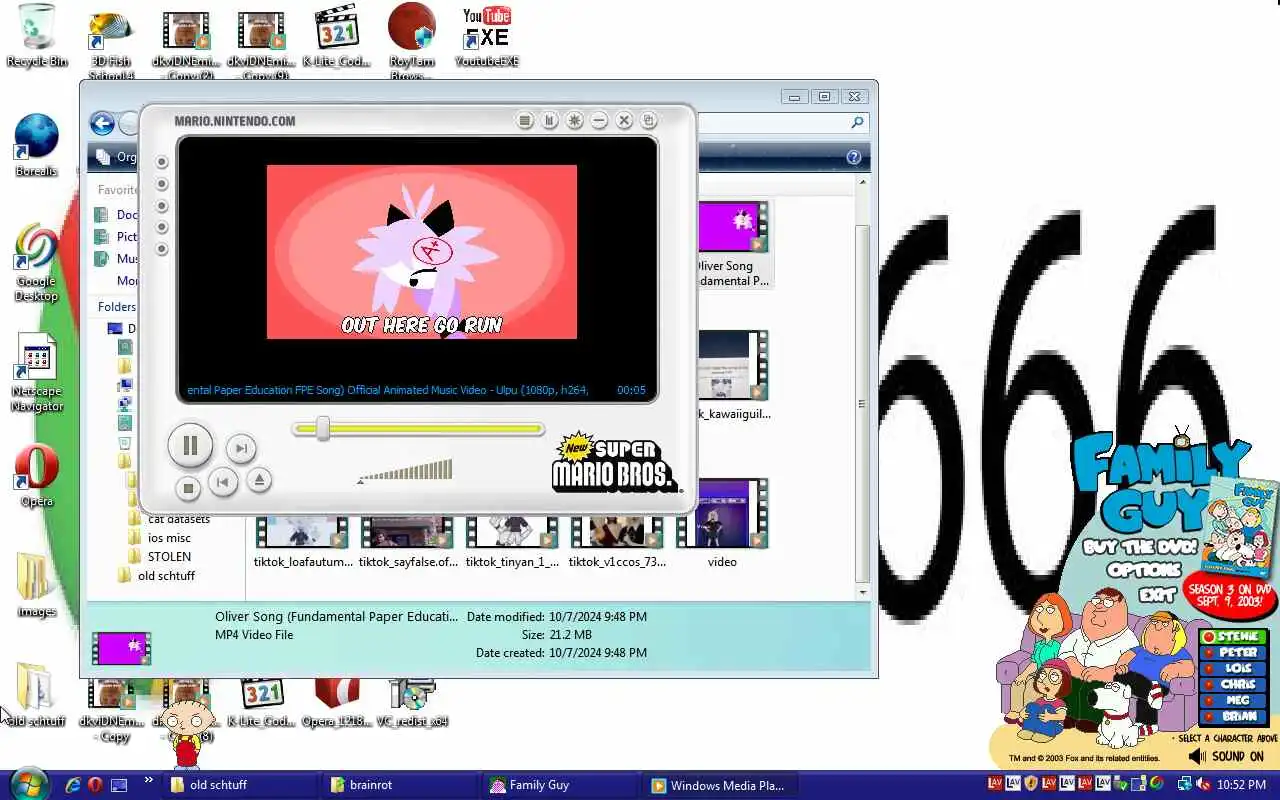Open the Google Desktop shortcut
Viewport: 1280px width, 800px height.
[x=36, y=262]
